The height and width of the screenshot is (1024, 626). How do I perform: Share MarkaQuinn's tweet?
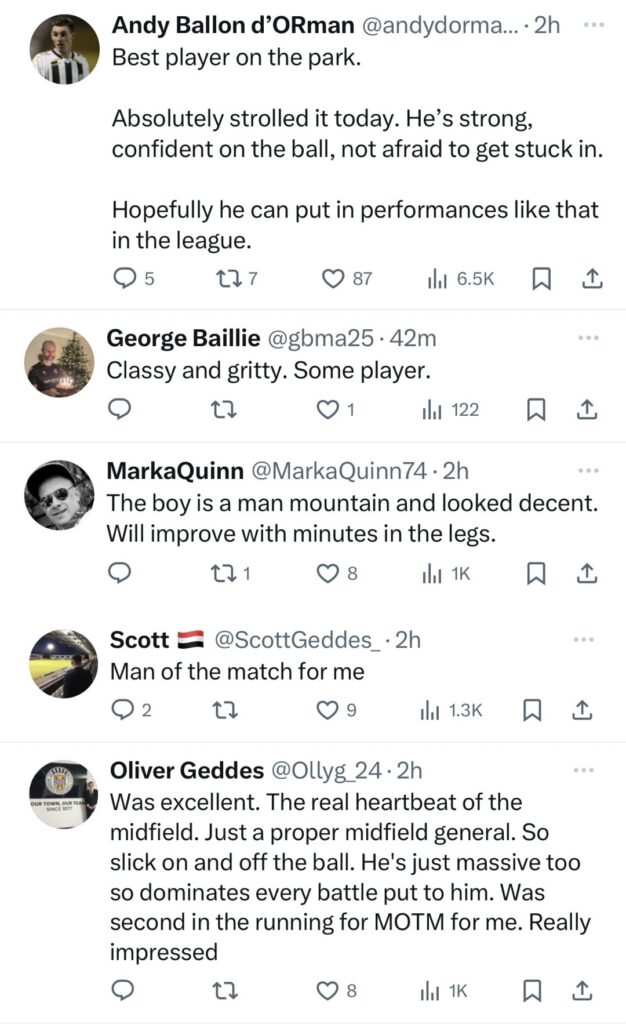point(588,573)
